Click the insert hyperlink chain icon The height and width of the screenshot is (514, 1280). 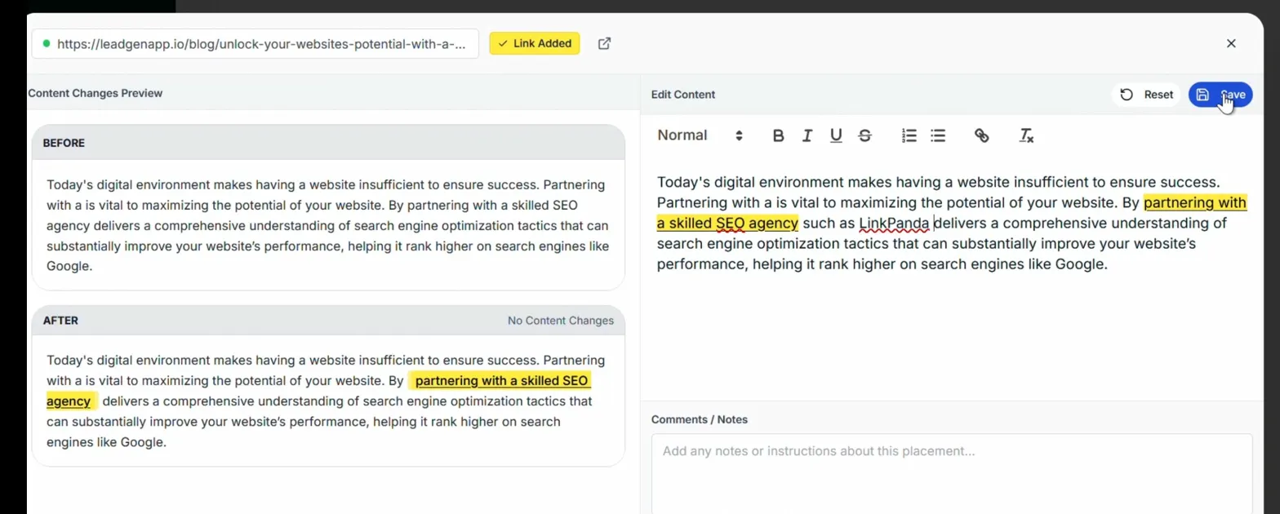click(x=982, y=136)
